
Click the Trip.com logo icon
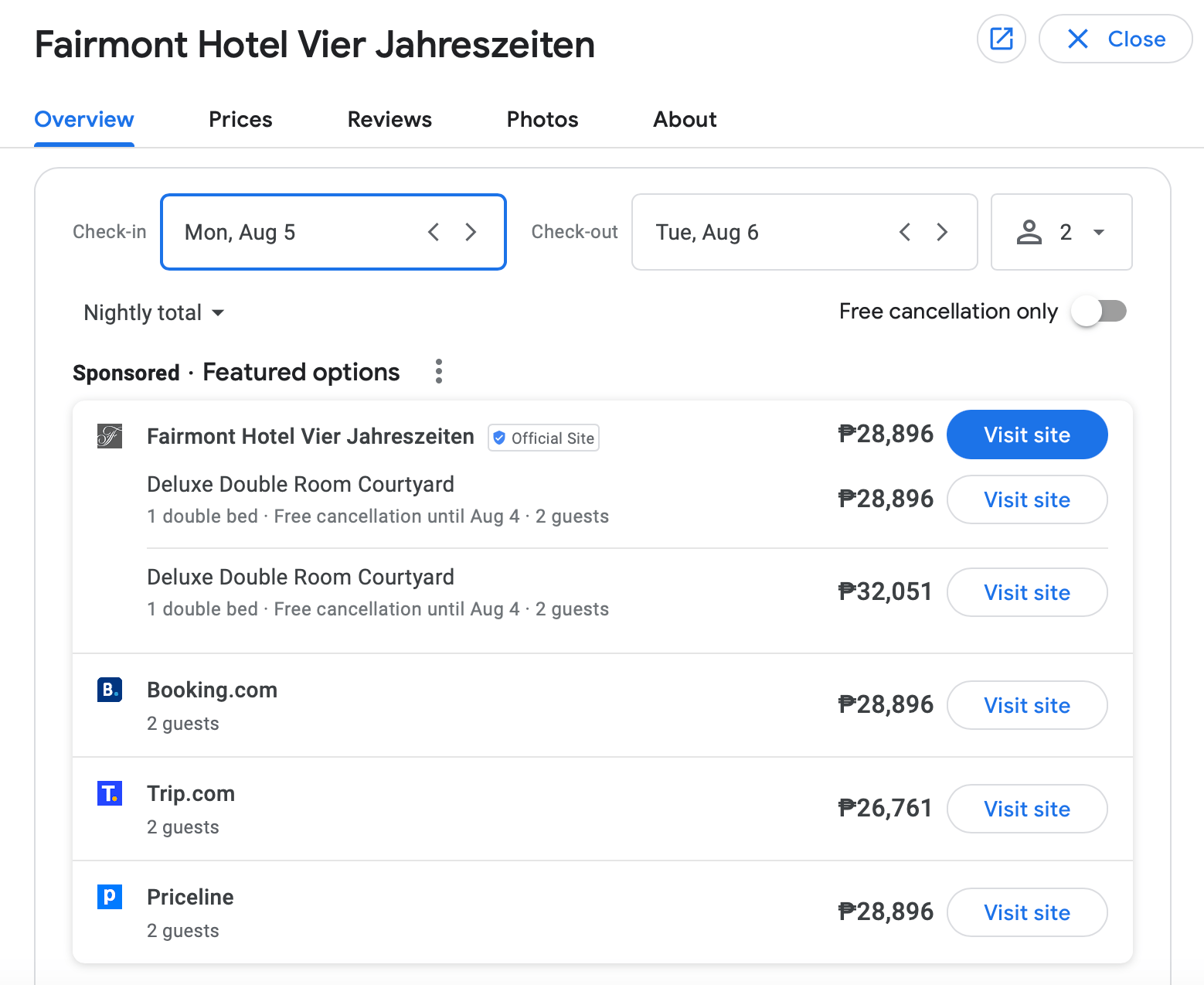pyautogui.click(x=110, y=793)
